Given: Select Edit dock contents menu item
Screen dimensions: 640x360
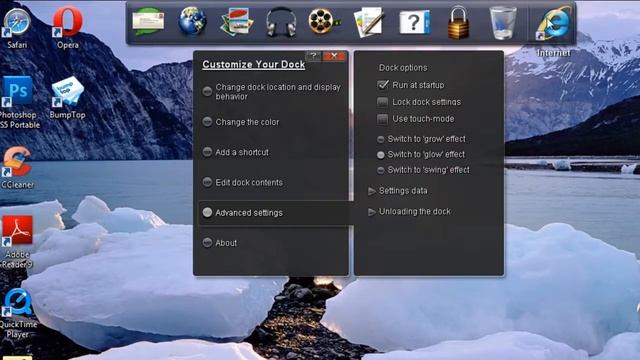Looking at the screenshot, I should coord(243,182).
